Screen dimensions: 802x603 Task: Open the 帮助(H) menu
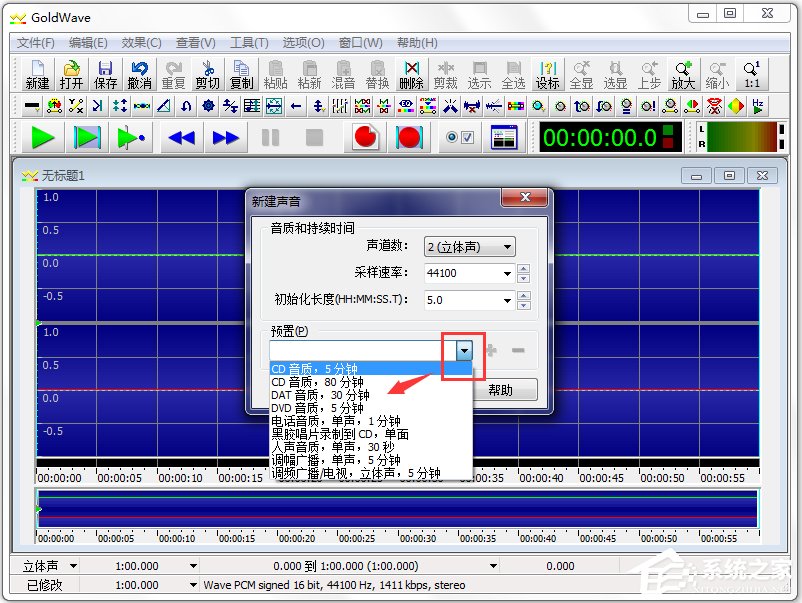417,43
